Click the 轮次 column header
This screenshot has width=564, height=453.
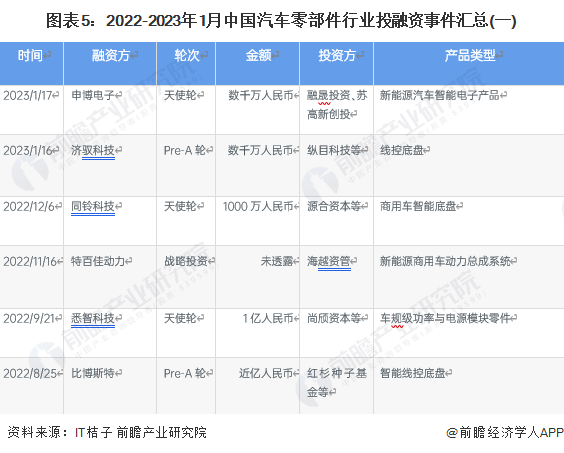tap(186, 63)
